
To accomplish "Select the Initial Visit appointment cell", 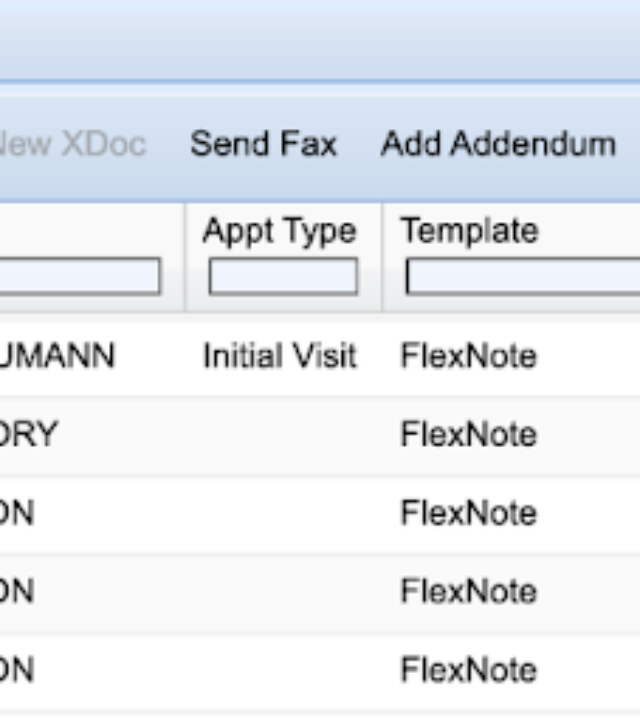I will 279,356.
